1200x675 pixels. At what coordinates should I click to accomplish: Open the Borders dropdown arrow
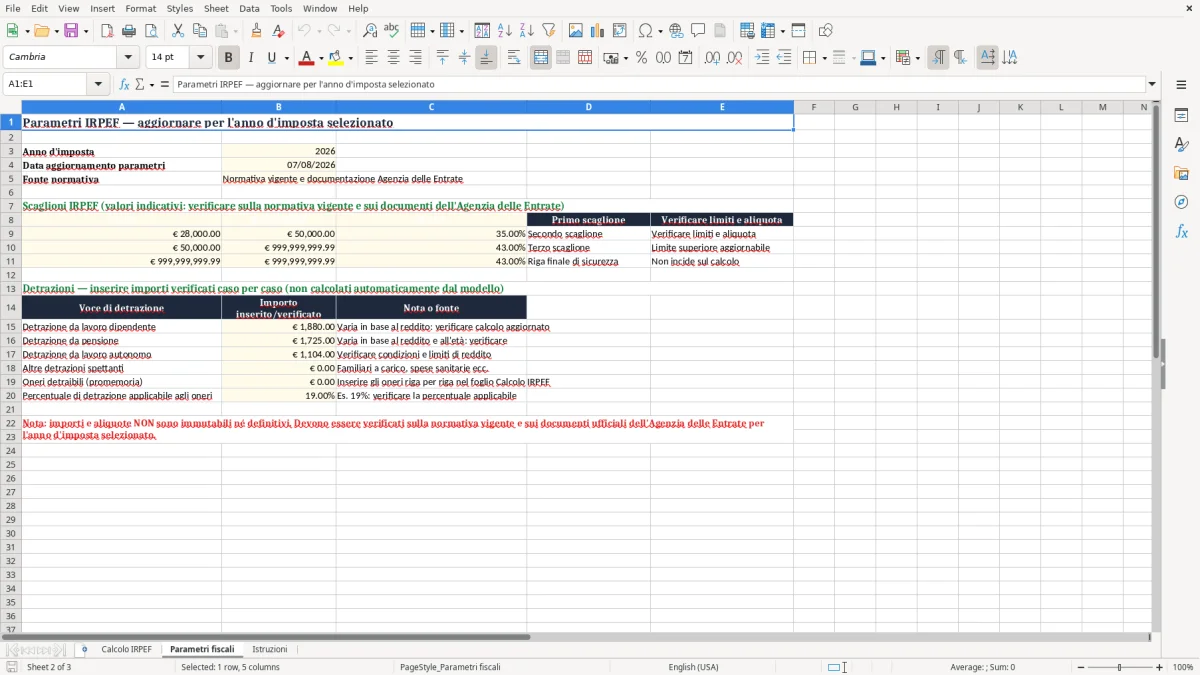coord(826,58)
